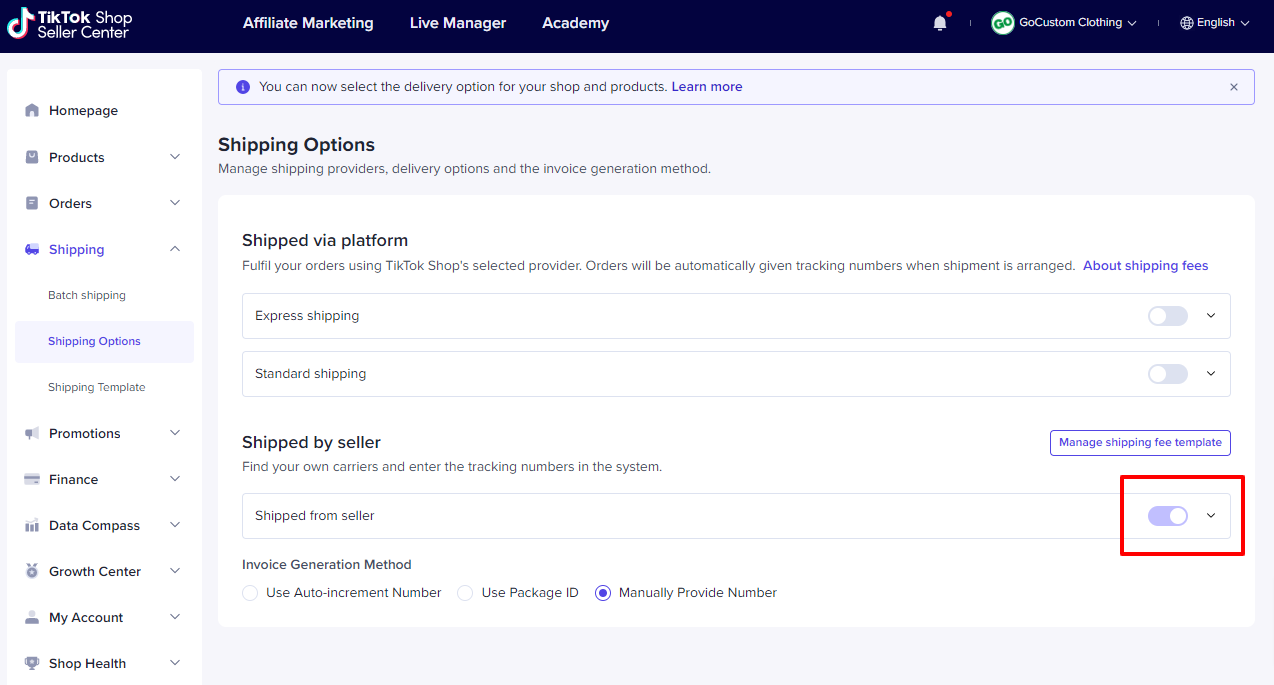Enable the Standard shipping toggle
The height and width of the screenshot is (685, 1274).
coord(1167,374)
